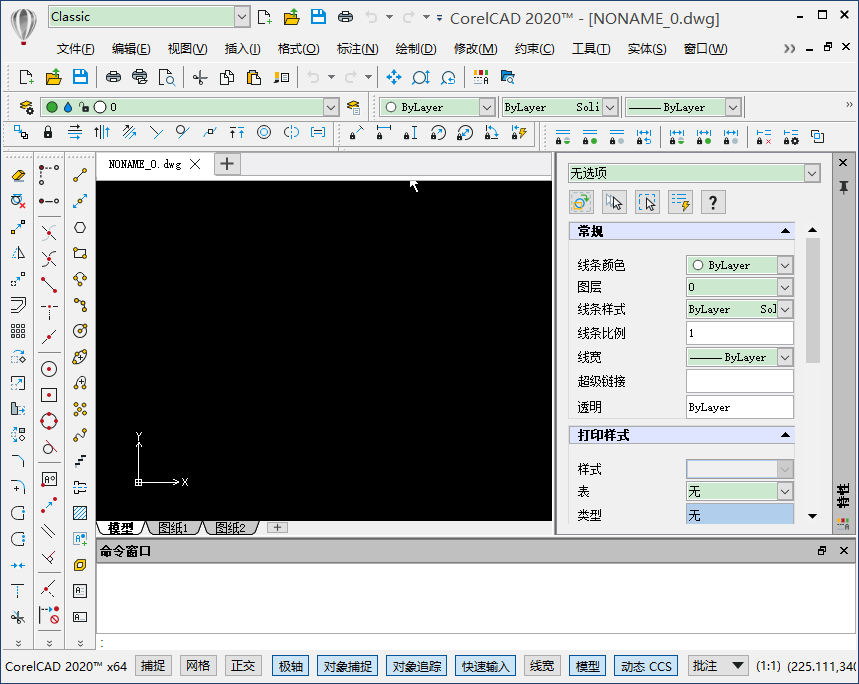The image size is (859, 684).
Task: Click the command window input line
Action: point(477,642)
